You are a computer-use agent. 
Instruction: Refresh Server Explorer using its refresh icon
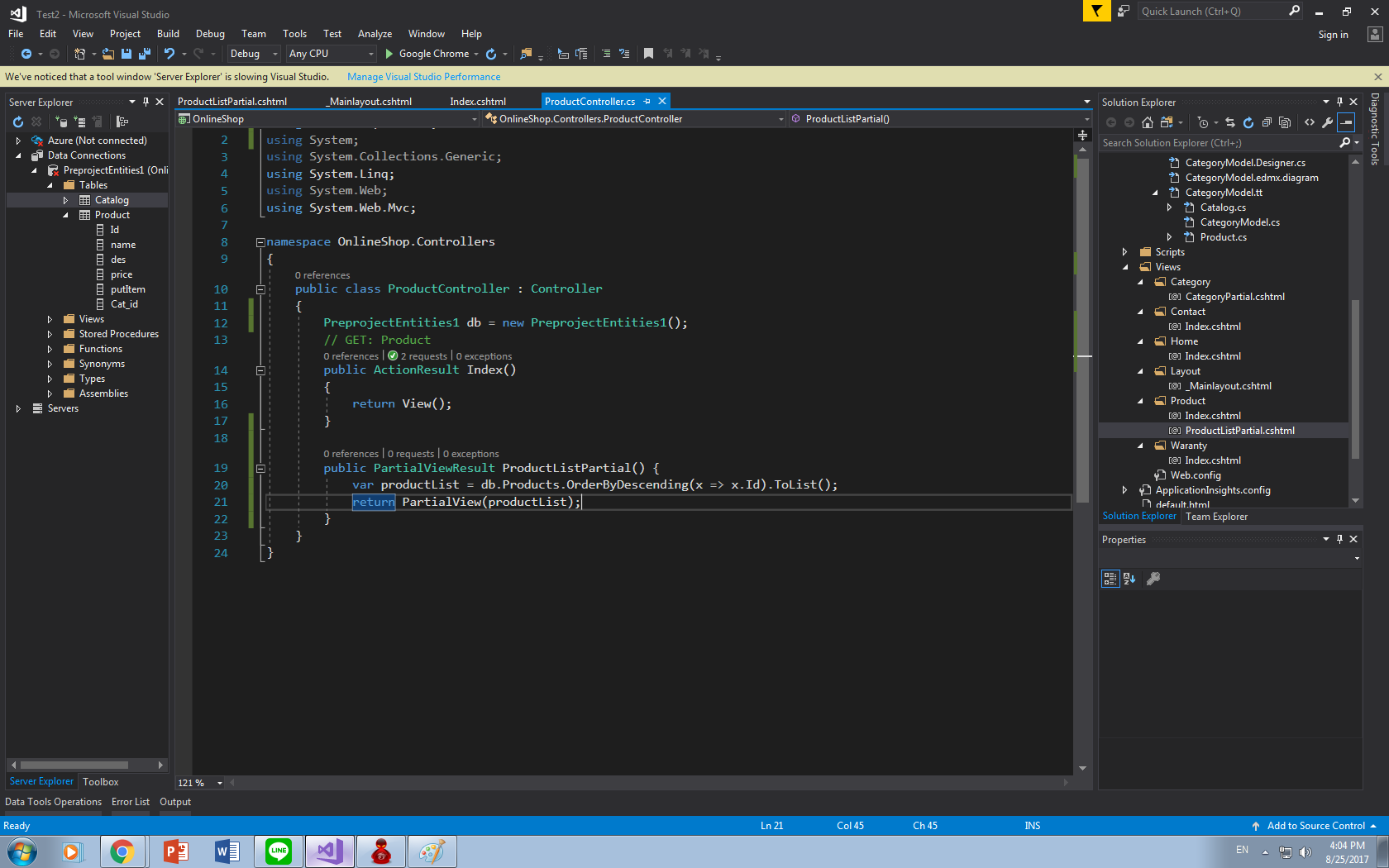point(18,122)
